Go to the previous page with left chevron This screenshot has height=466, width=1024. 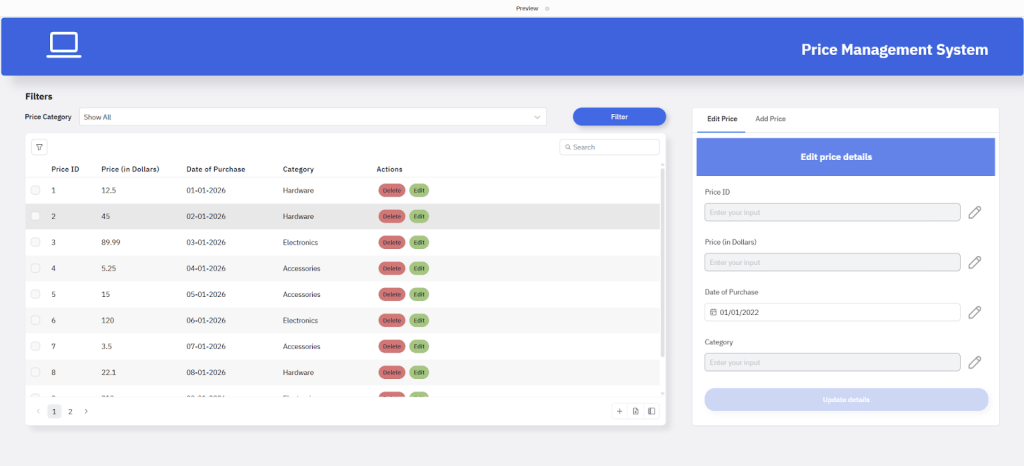38,411
